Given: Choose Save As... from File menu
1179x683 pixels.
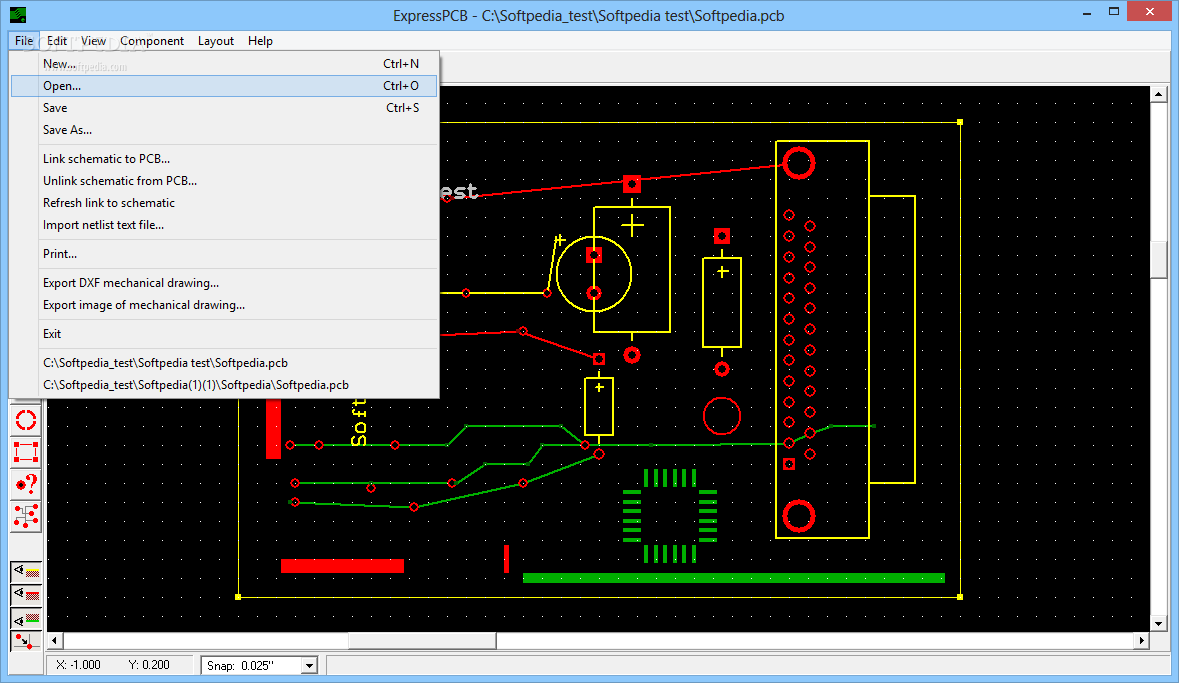Looking at the screenshot, I should pyautogui.click(x=224, y=129).
